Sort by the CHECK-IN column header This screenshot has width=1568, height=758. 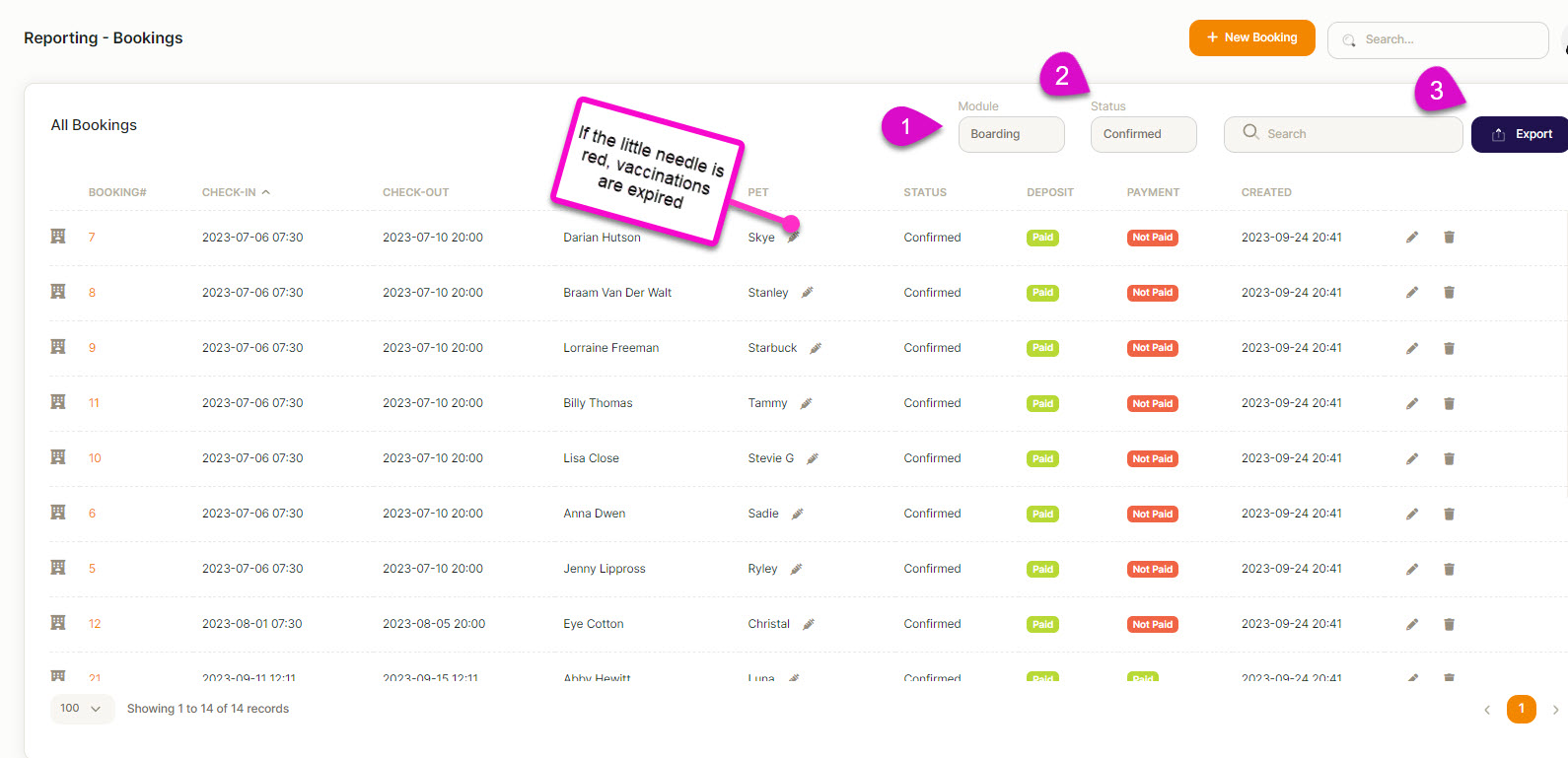(x=236, y=192)
